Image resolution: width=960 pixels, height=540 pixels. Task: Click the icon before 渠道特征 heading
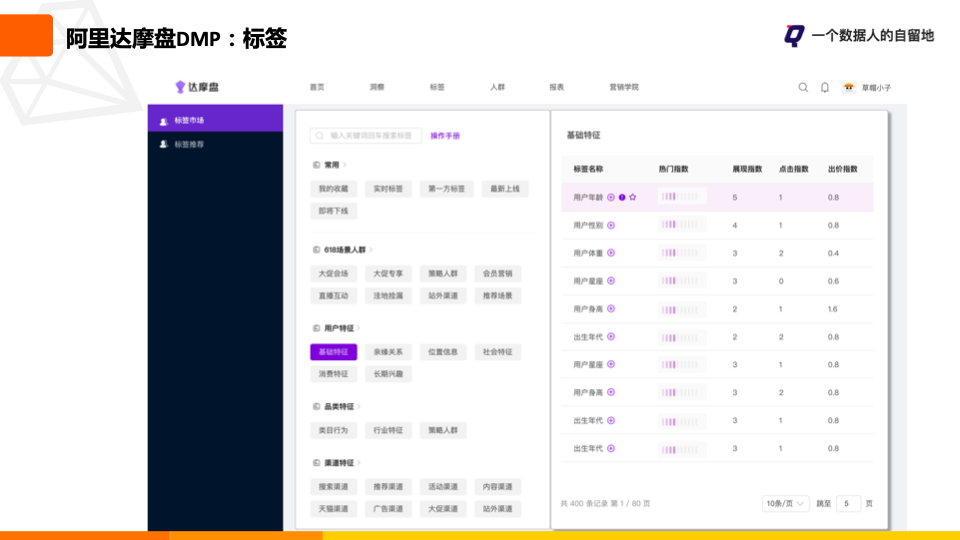[317, 463]
